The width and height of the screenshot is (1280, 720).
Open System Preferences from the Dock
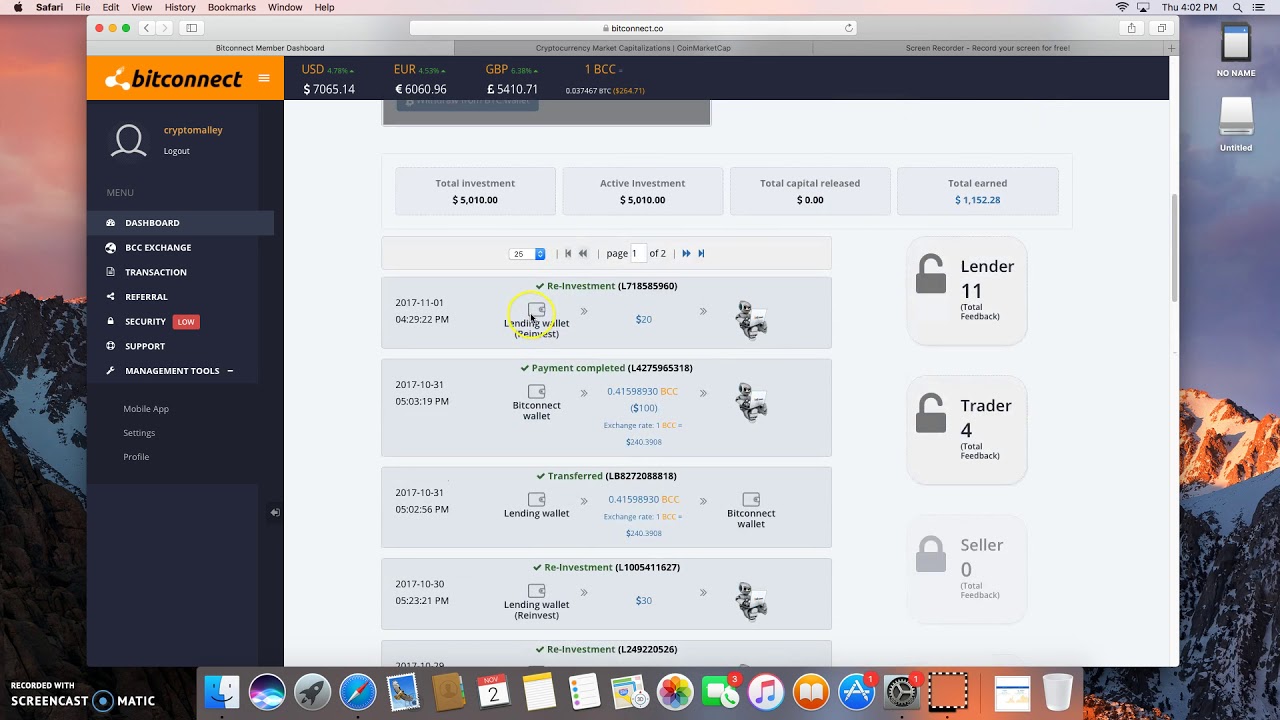tap(902, 692)
